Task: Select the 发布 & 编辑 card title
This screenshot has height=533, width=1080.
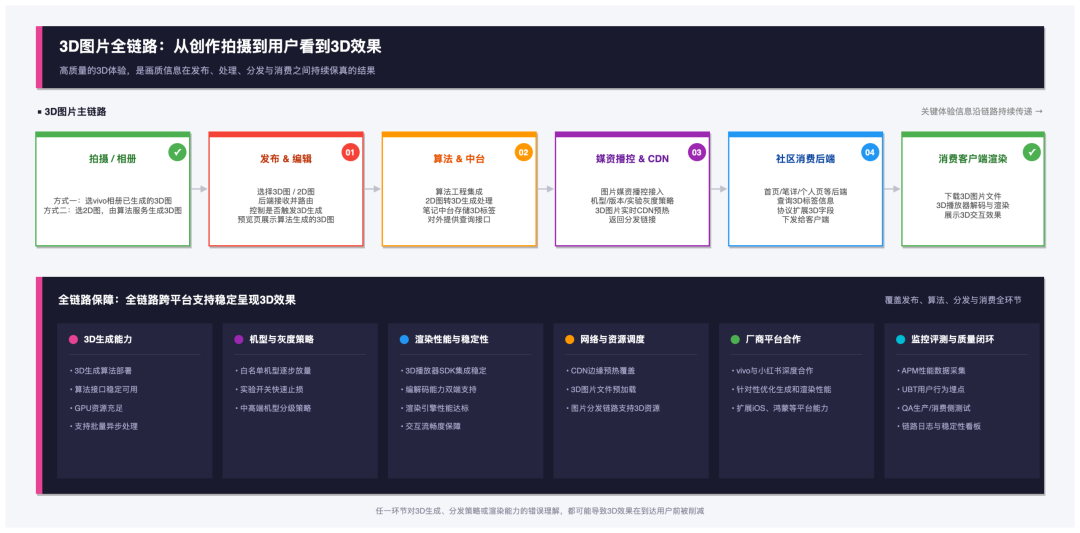Action: click(286, 159)
